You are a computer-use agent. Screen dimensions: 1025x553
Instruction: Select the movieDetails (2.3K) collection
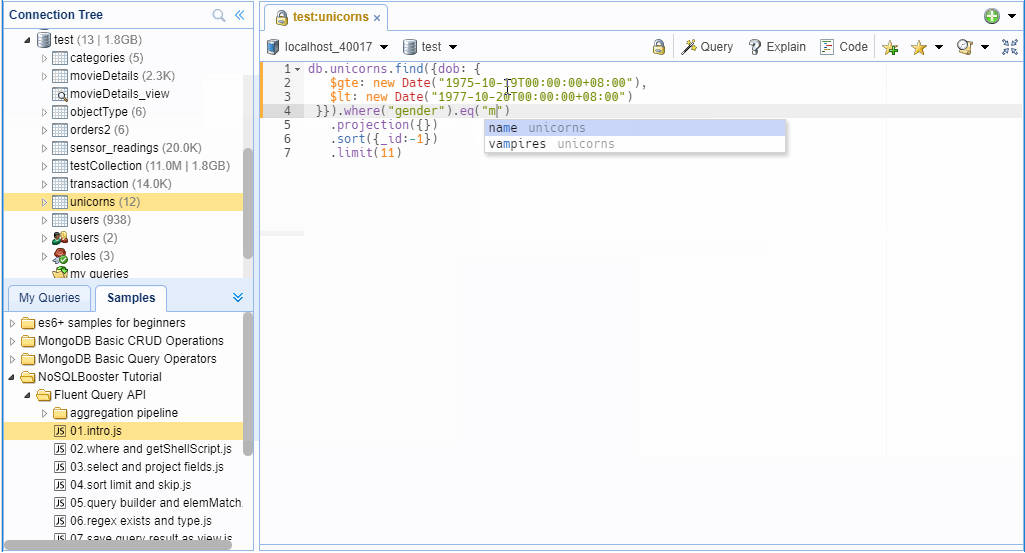click(x=122, y=76)
